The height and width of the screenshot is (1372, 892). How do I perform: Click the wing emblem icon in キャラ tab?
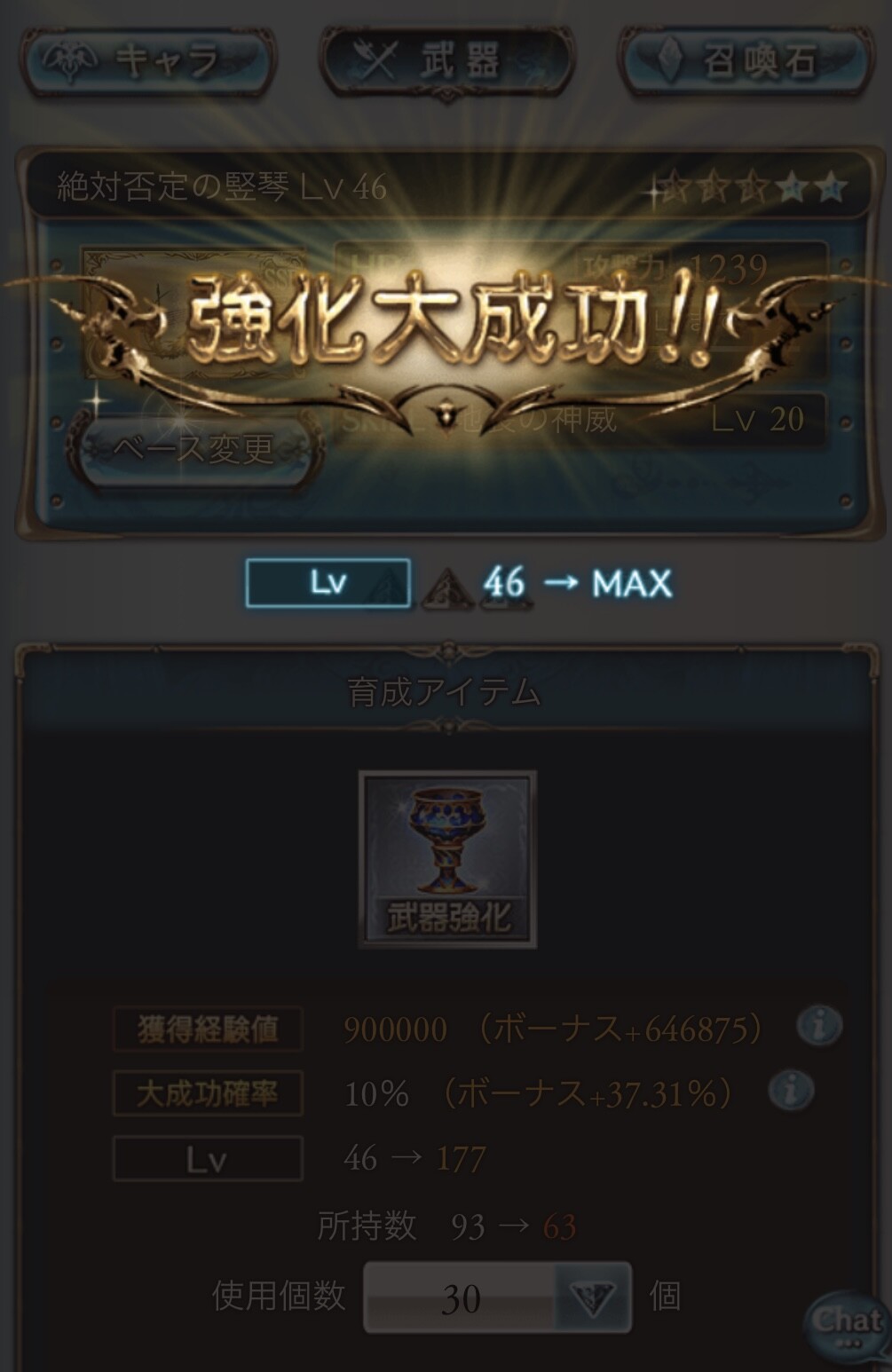(x=70, y=61)
